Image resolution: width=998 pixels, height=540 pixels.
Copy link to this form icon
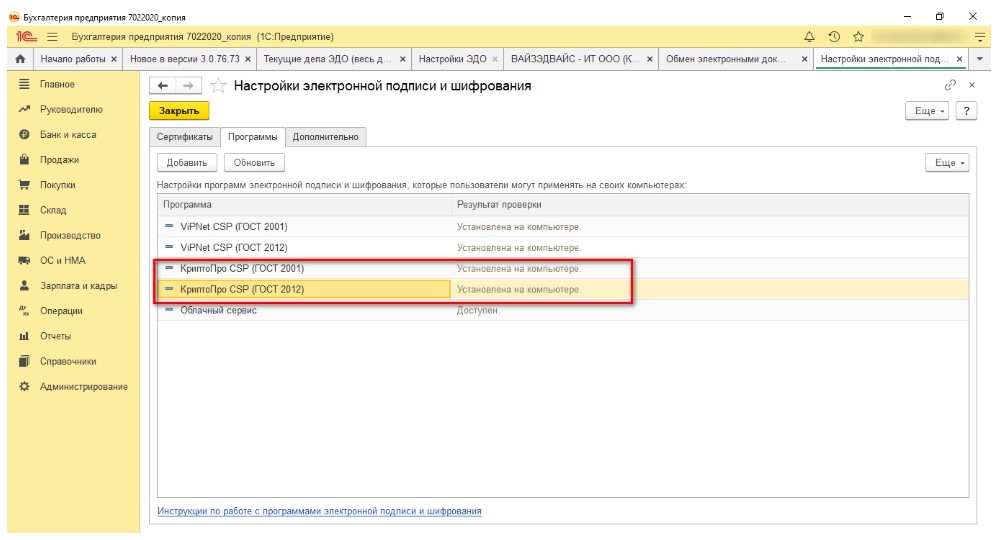950,85
